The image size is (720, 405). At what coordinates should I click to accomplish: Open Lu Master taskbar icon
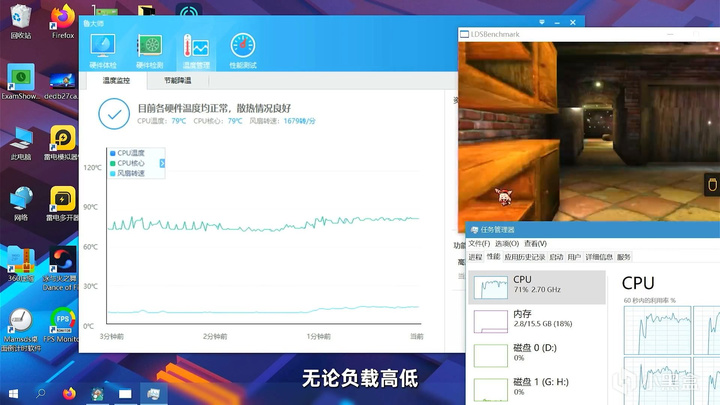click(x=97, y=394)
